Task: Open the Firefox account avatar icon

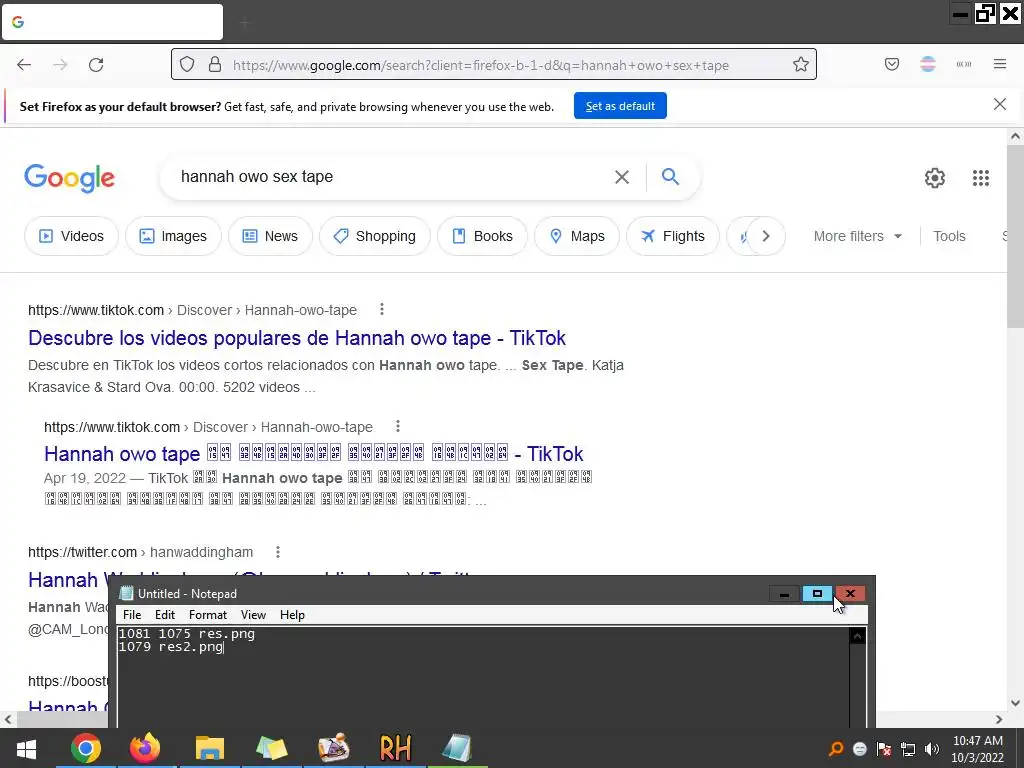Action: click(x=928, y=64)
